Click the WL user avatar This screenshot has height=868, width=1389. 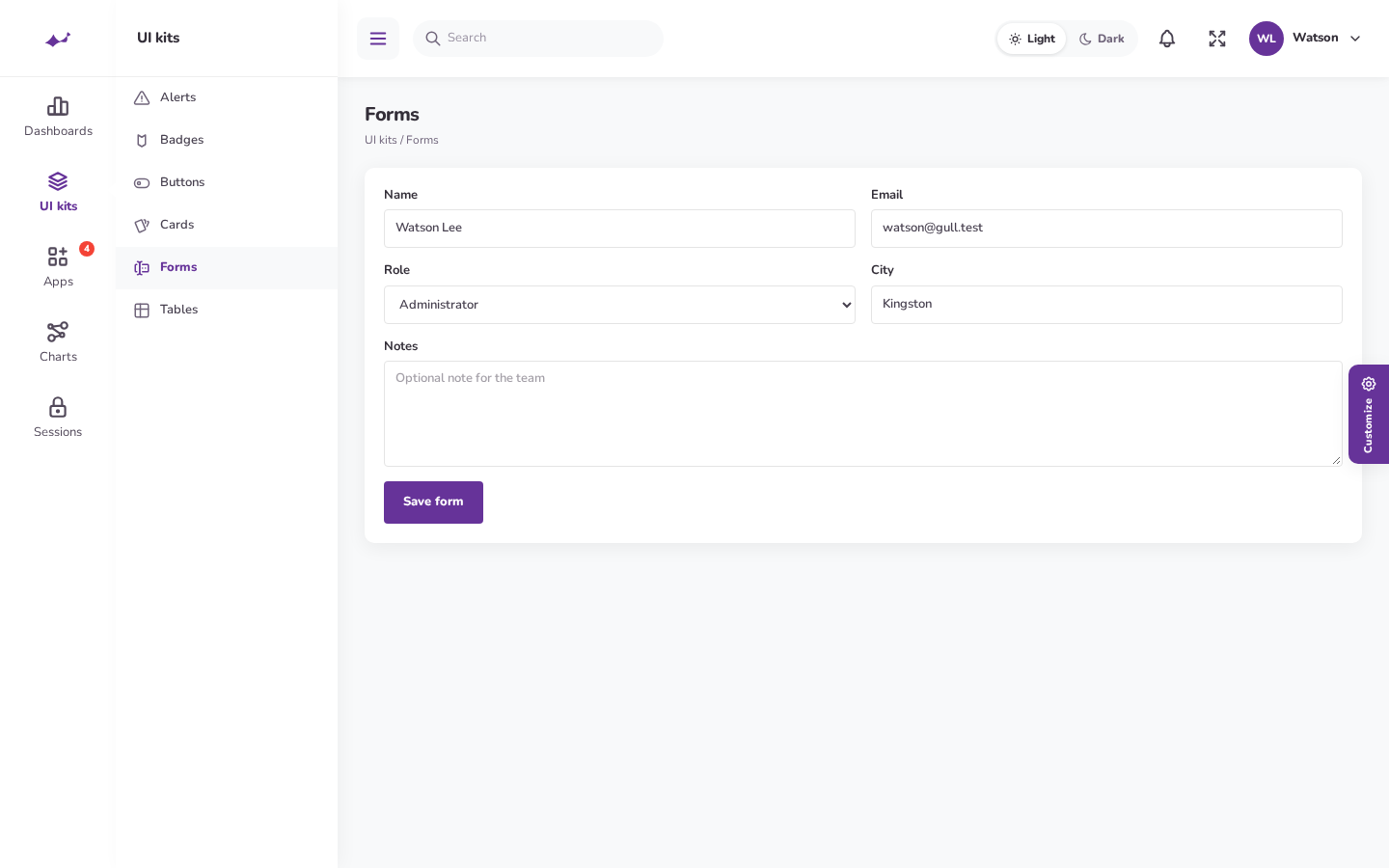pyautogui.click(x=1266, y=39)
